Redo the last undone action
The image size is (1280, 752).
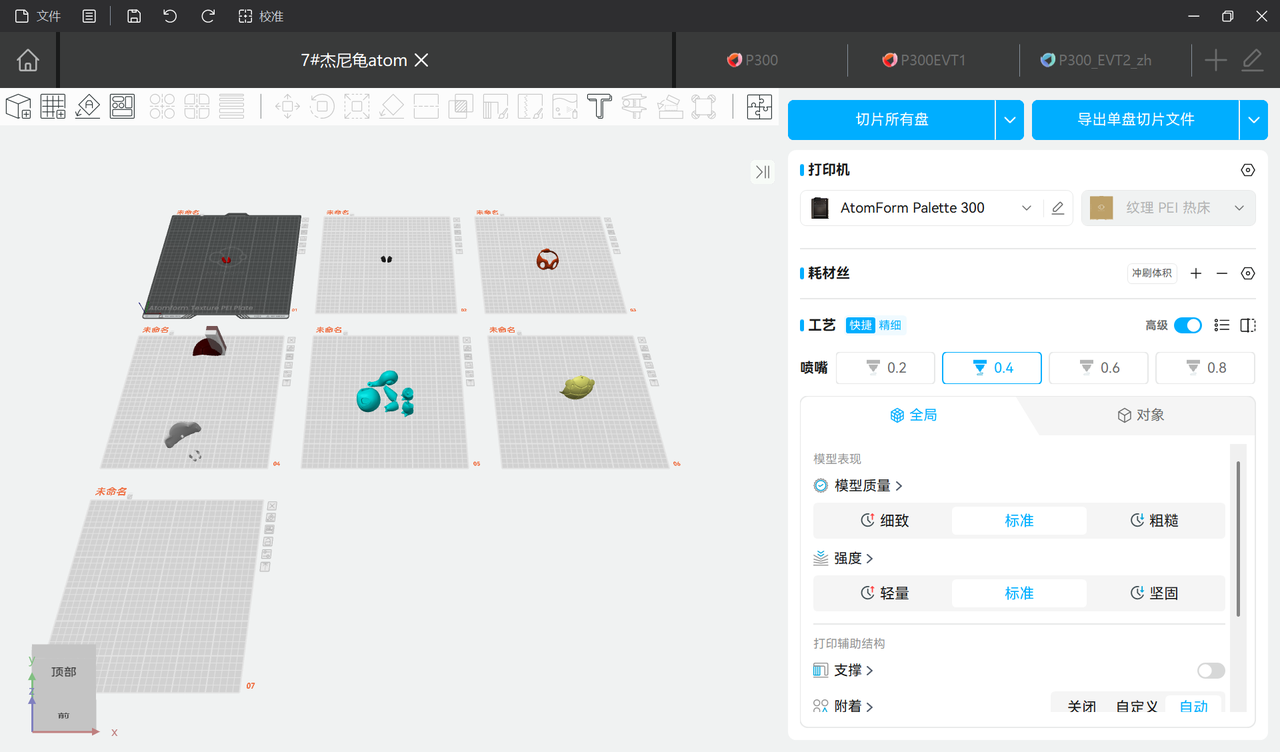coord(208,16)
